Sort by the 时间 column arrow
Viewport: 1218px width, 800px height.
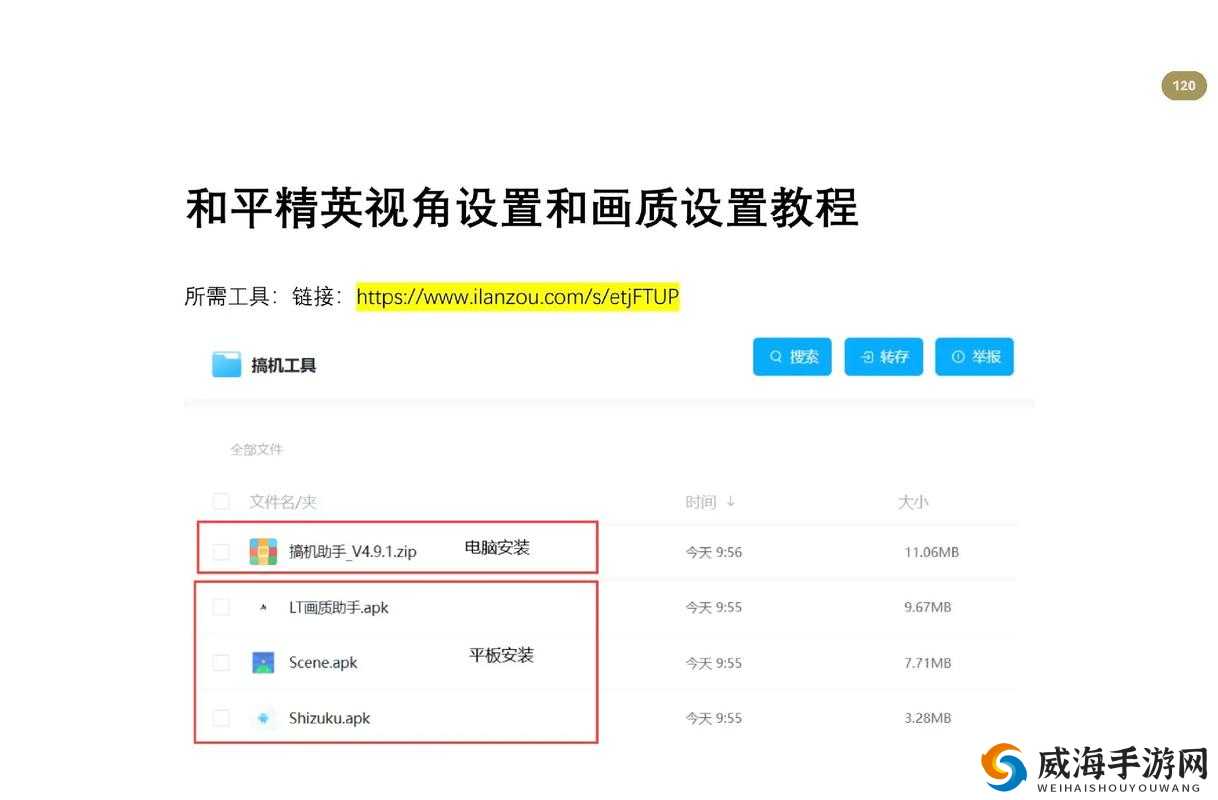pyautogui.click(x=730, y=502)
